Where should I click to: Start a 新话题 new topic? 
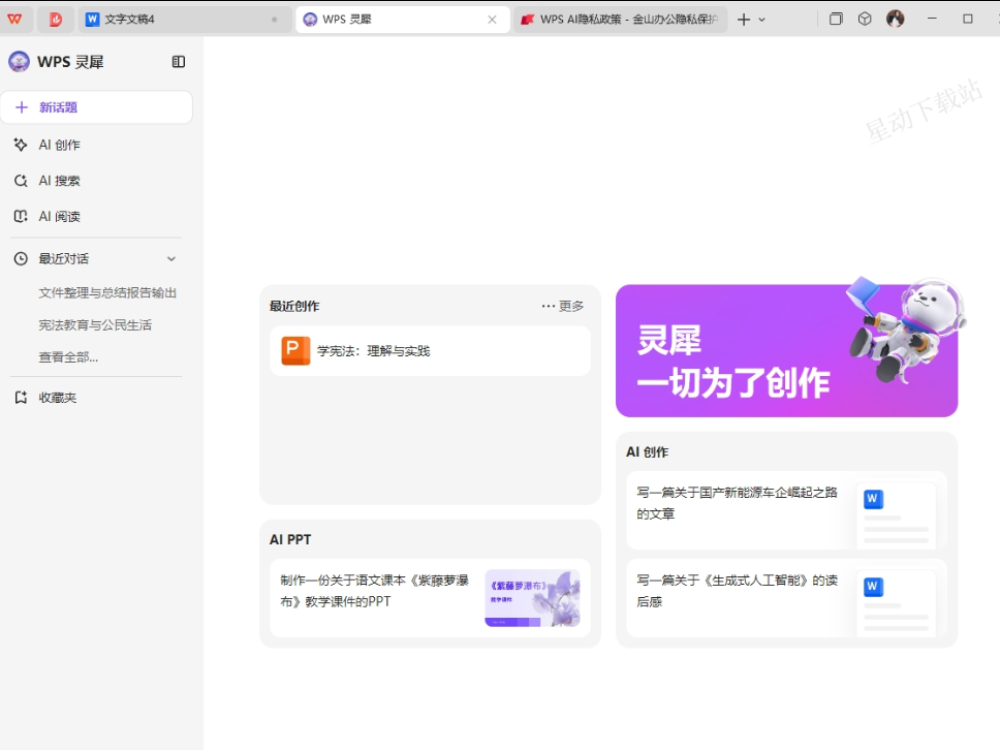pos(96,107)
